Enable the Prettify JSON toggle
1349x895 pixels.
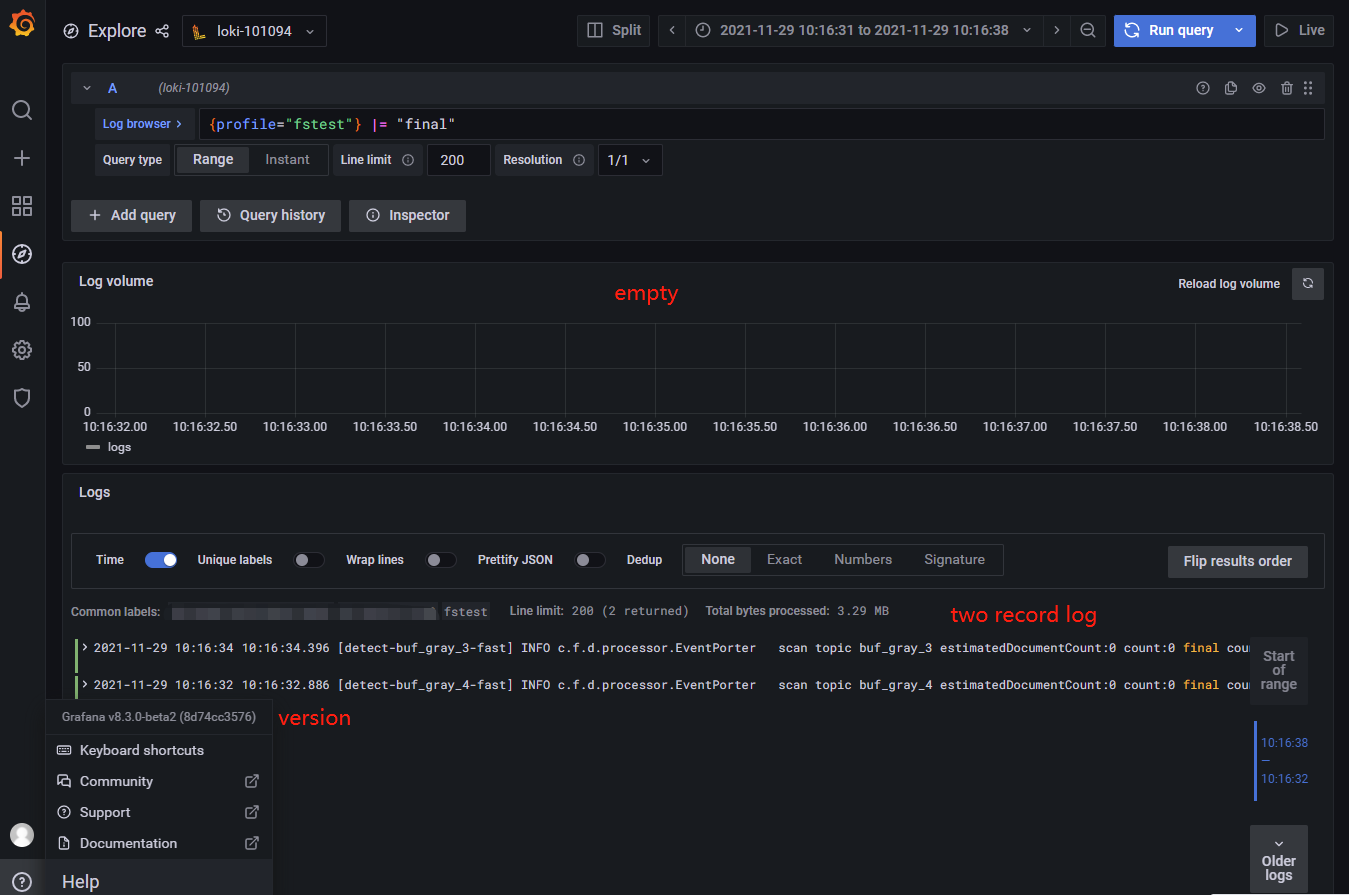pyautogui.click(x=590, y=560)
